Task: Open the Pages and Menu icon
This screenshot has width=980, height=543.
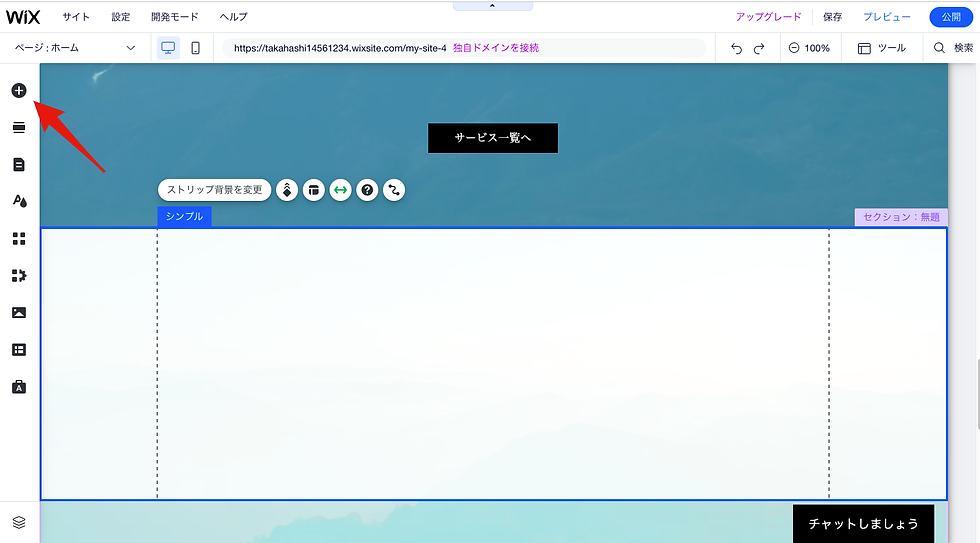Action: tap(19, 164)
